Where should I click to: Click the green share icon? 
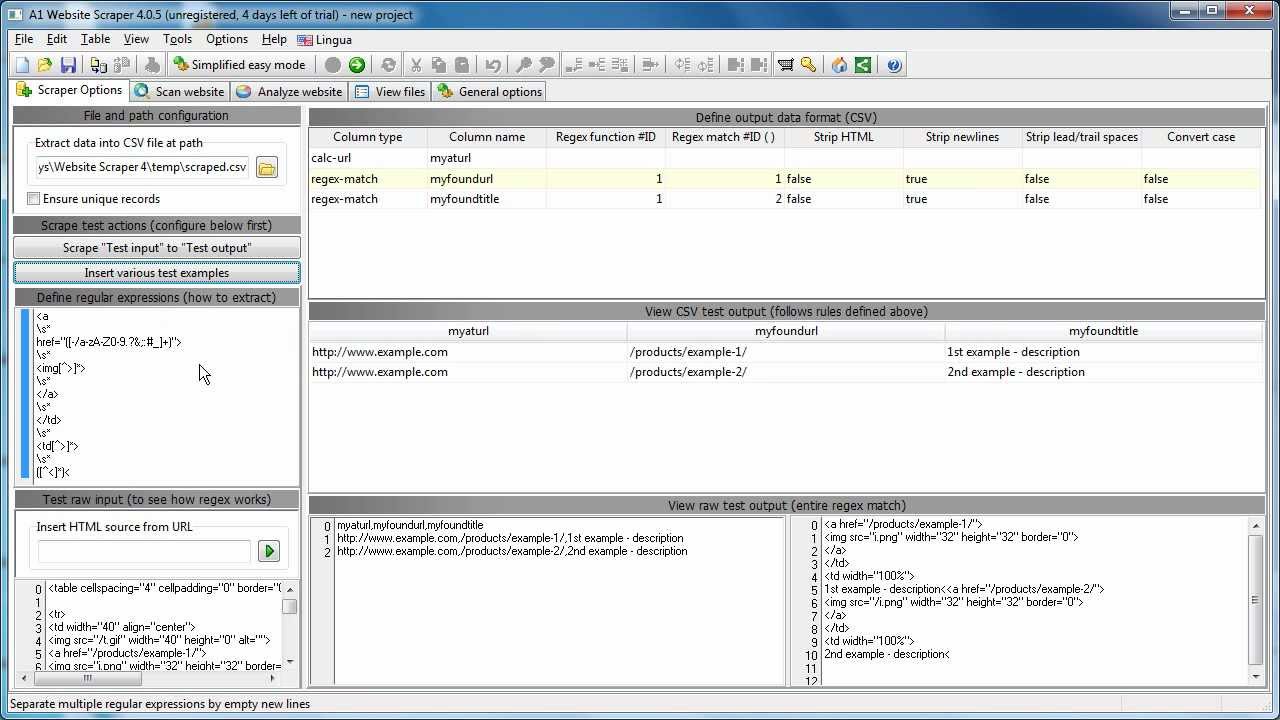[x=862, y=65]
